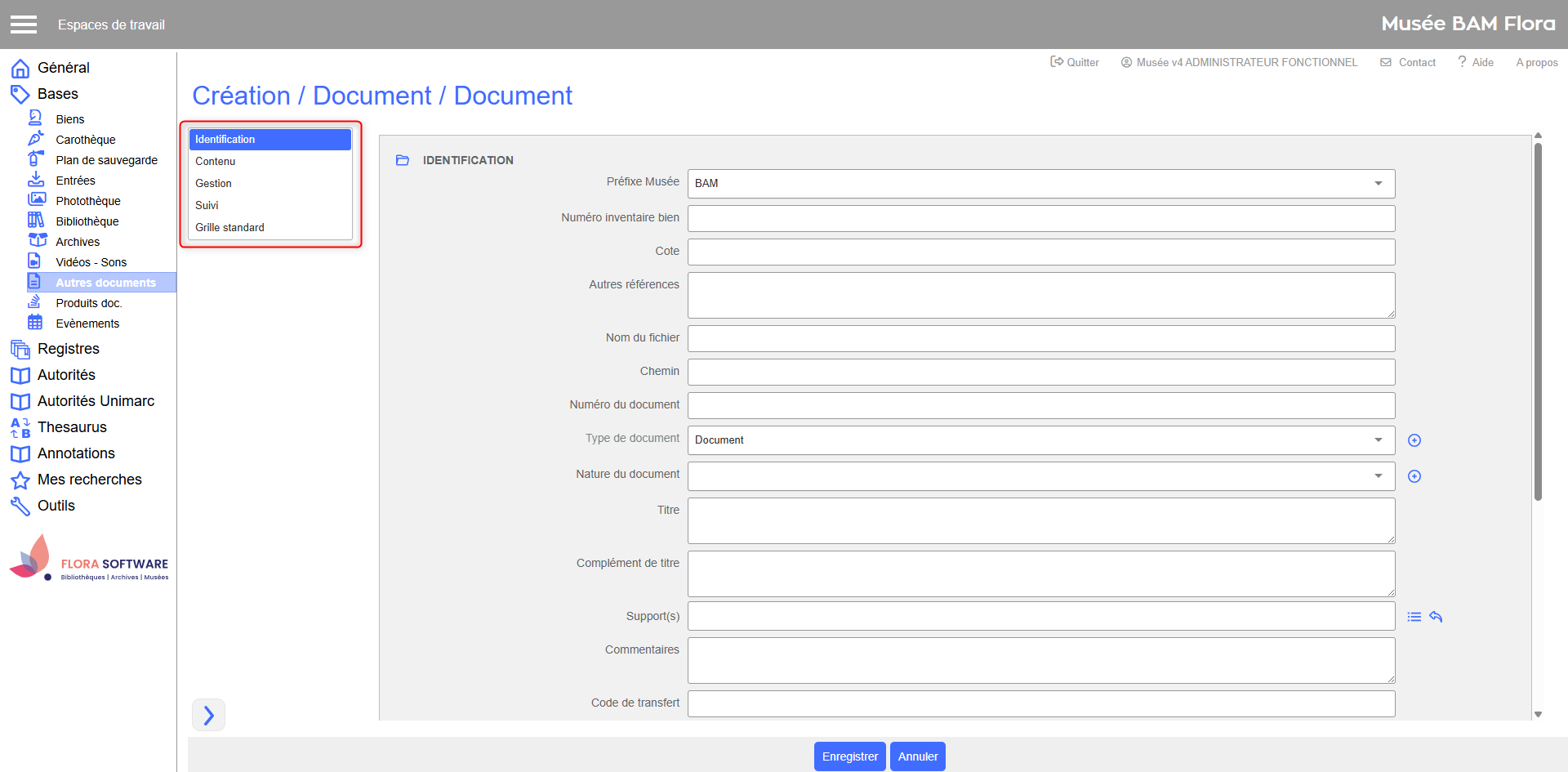Click the plus icon beside Type de document
Viewport: 1568px width, 772px height.
1414,440
